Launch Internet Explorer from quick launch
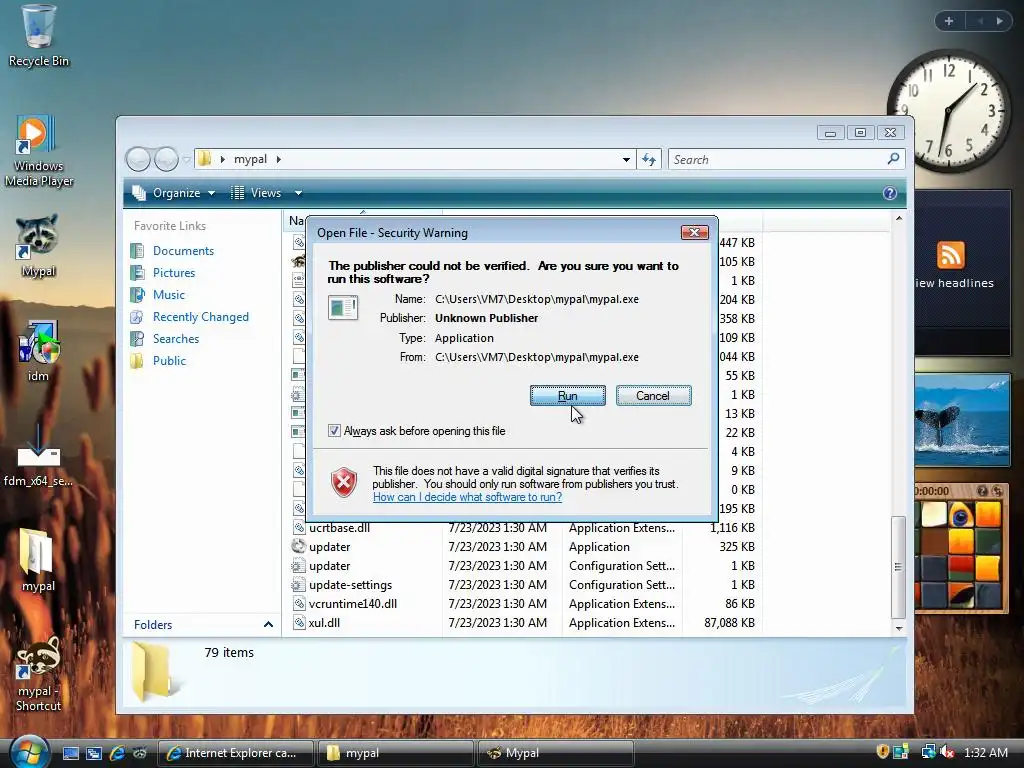Screen dimensions: 1024x768 tap(117, 753)
